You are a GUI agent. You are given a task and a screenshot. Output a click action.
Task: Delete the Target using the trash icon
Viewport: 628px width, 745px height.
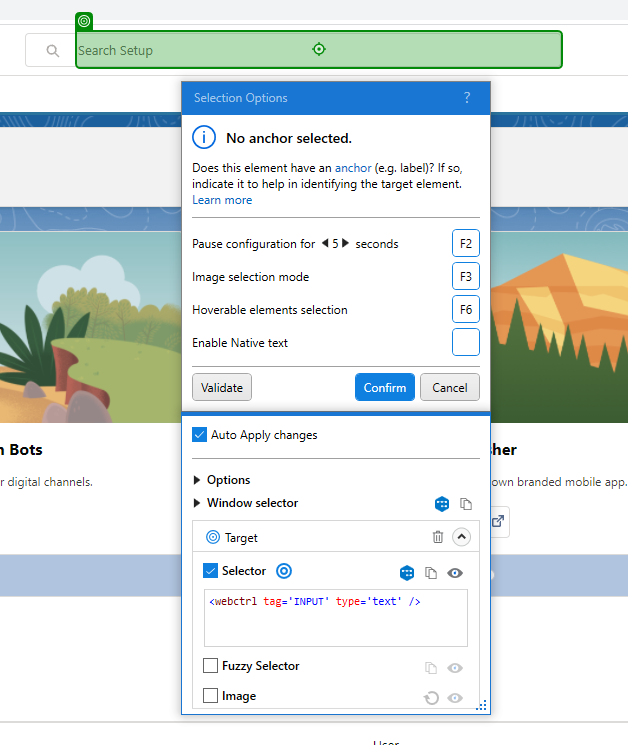(437, 537)
